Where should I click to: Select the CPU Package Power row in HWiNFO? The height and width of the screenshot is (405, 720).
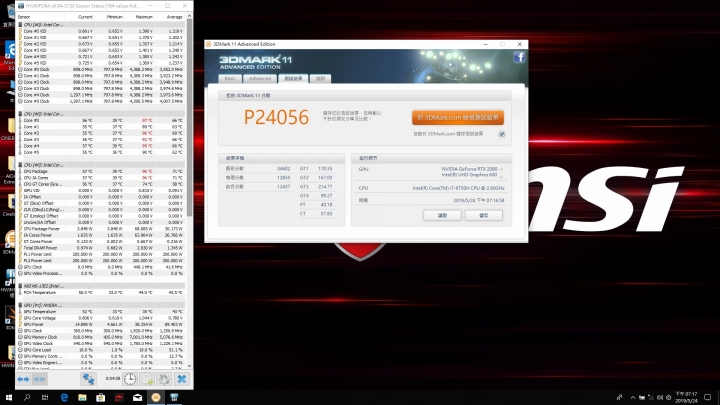click(x=101, y=229)
